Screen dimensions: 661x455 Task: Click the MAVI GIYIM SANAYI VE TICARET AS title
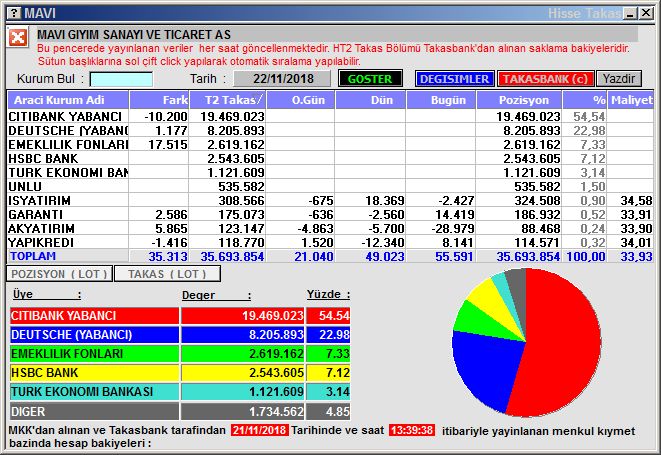(x=134, y=35)
